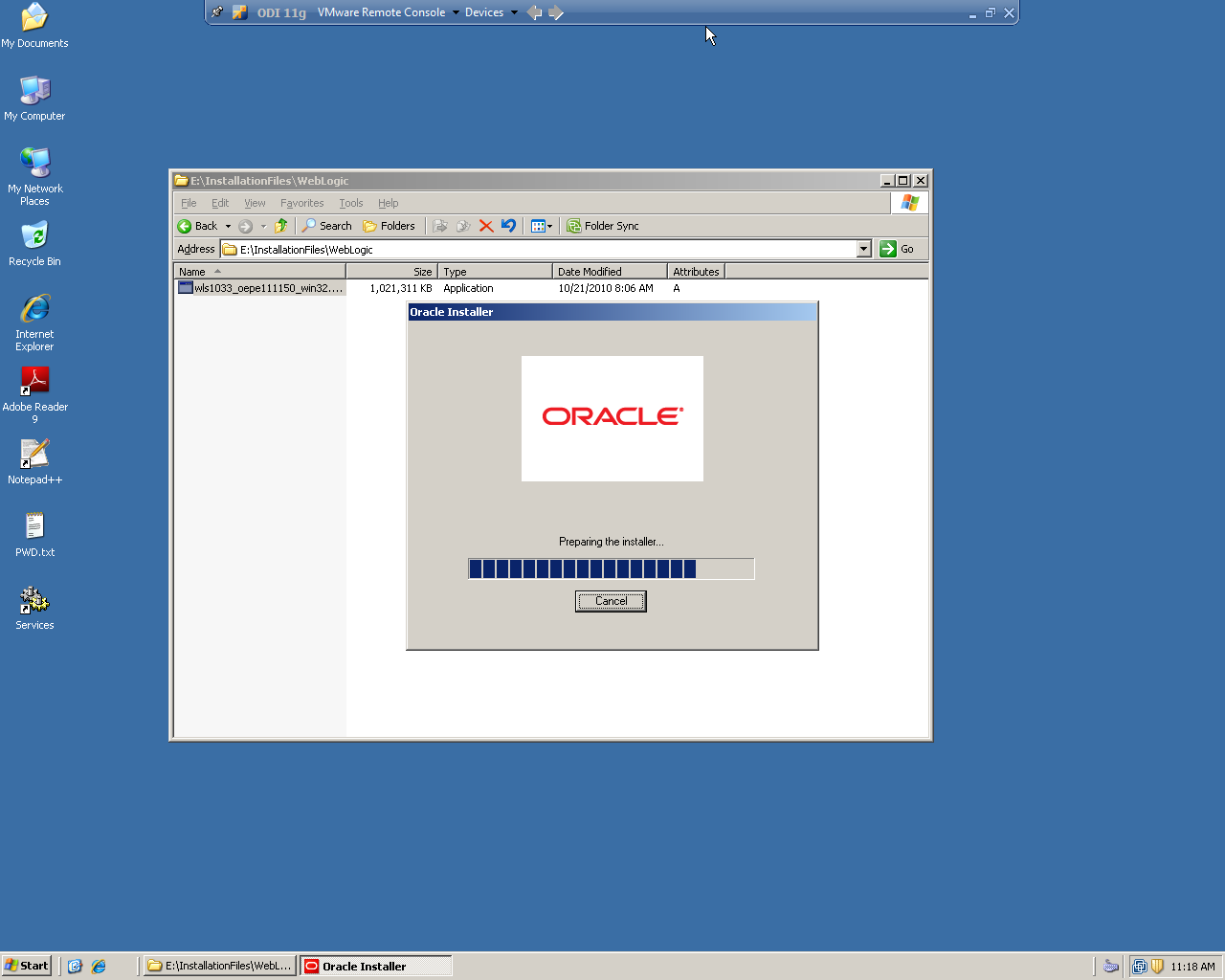Select the PWD.txt file icon
1225x980 pixels.
coord(34,535)
